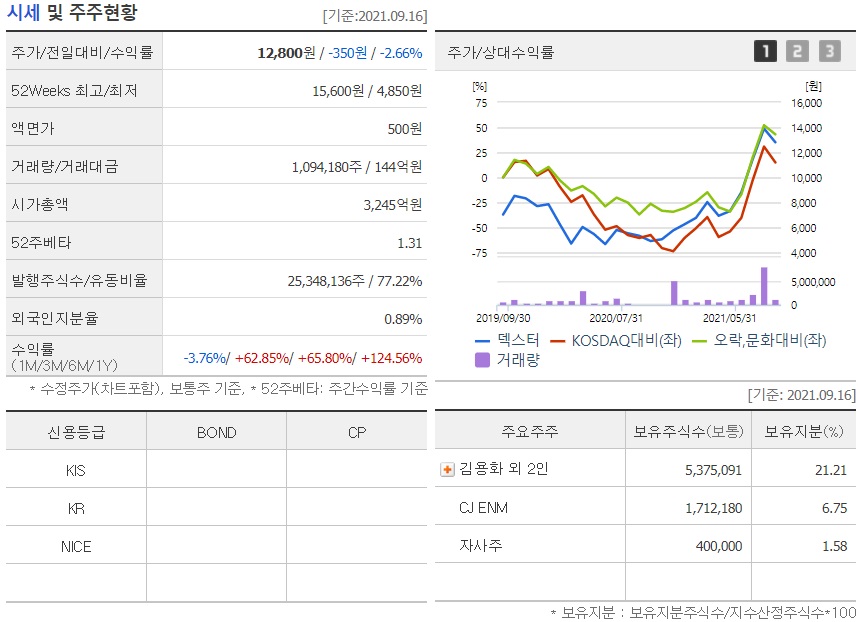
Task: Select the 52주베타 label
Action: (41, 242)
